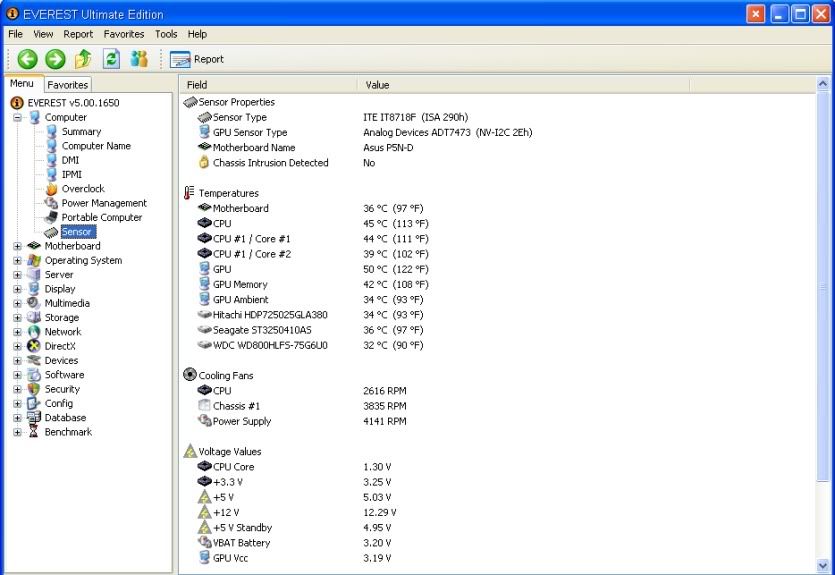Select the +12 V voltage row
The image size is (835, 575).
[498, 512]
